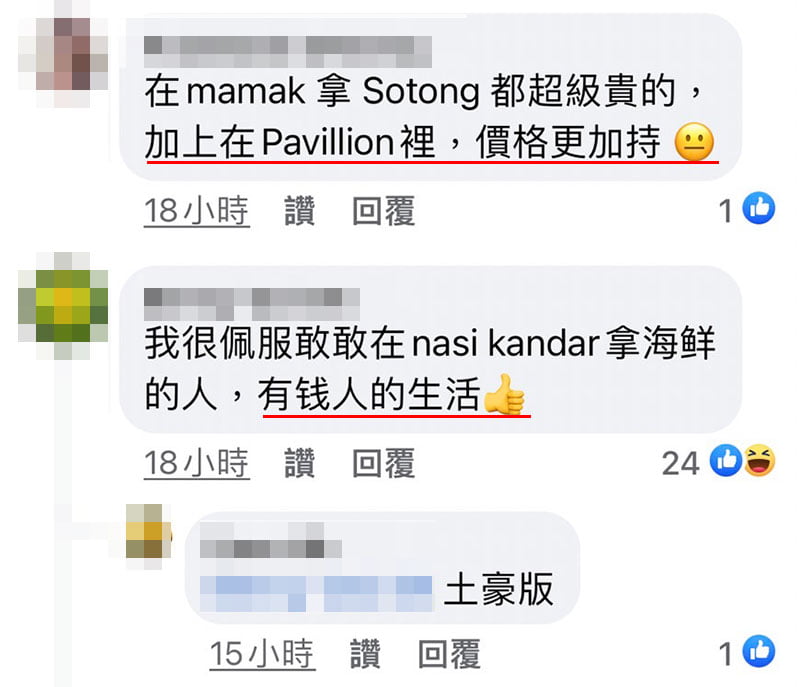
Task: Open 18小時 timestamp of the Sotong comment
Action: coord(197,211)
